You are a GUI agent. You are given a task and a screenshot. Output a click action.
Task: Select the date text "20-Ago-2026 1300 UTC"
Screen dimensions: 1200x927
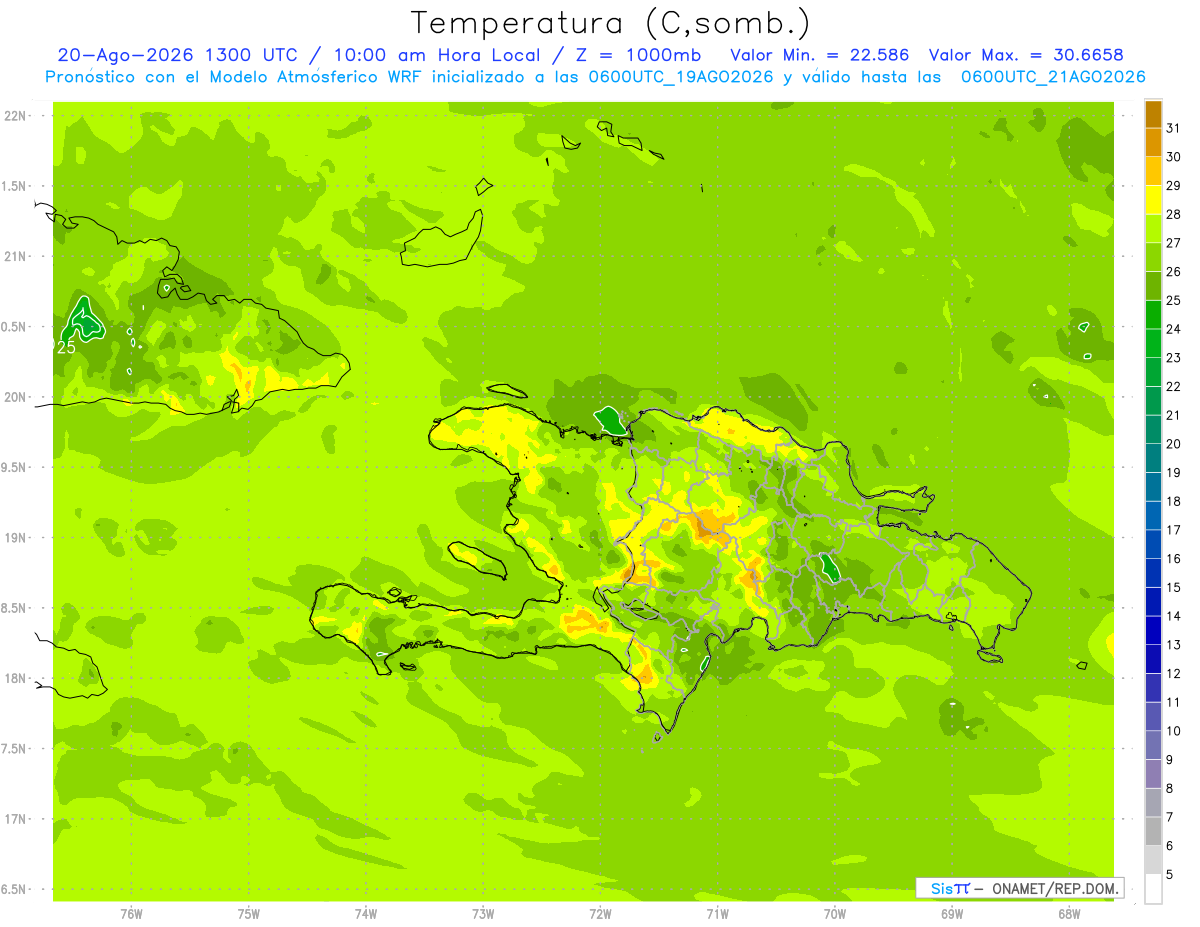tap(176, 55)
